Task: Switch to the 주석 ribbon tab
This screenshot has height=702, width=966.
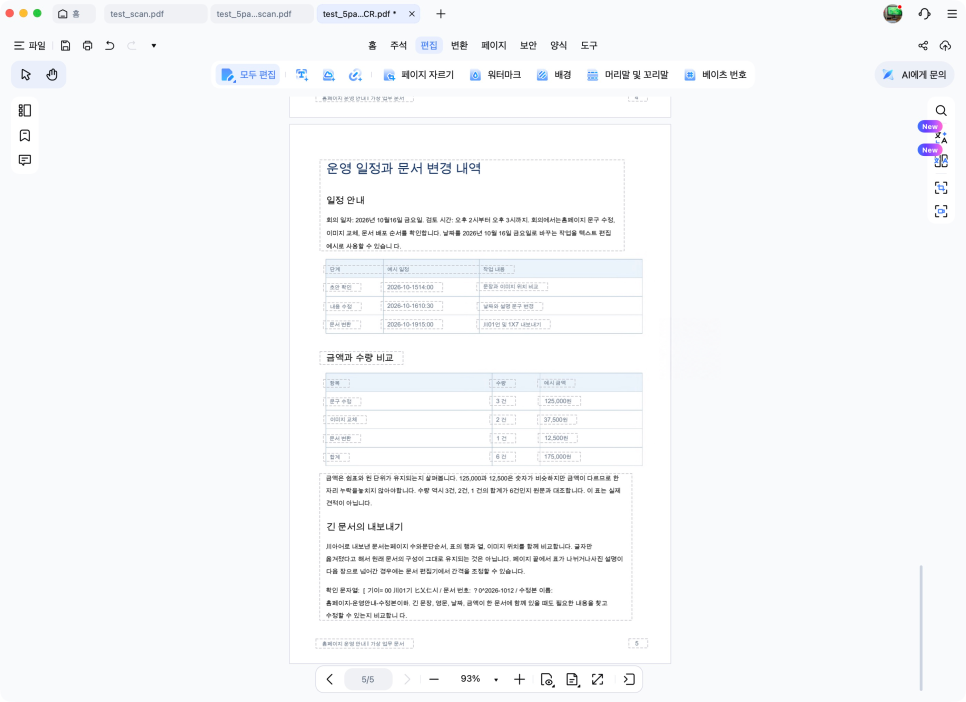Action: [x=399, y=45]
